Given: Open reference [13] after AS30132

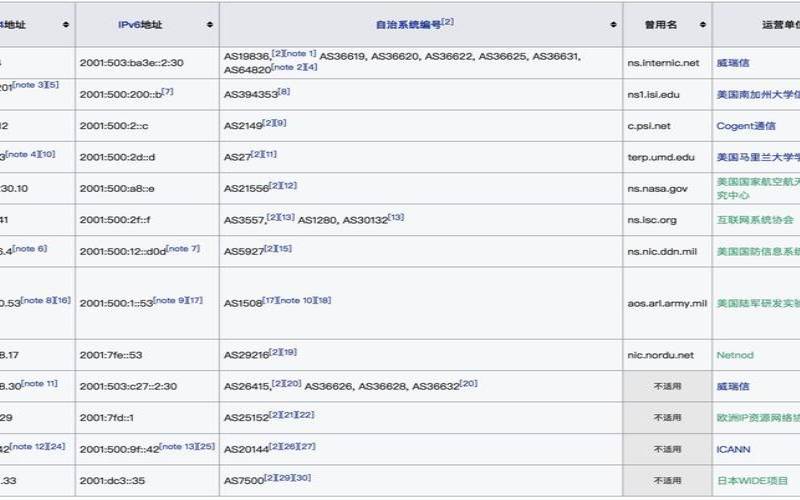Looking at the screenshot, I should pyautogui.click(x=396, y=217).
